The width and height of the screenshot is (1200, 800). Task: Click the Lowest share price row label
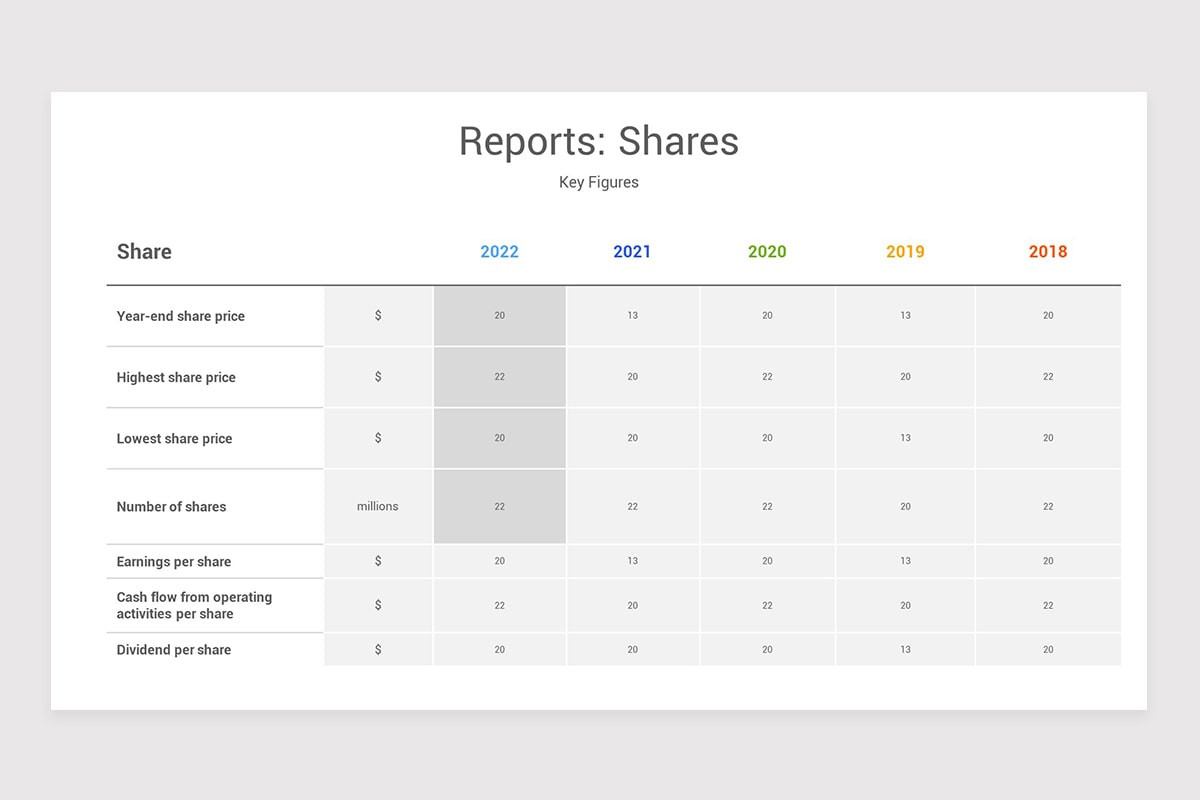[173, 438]
